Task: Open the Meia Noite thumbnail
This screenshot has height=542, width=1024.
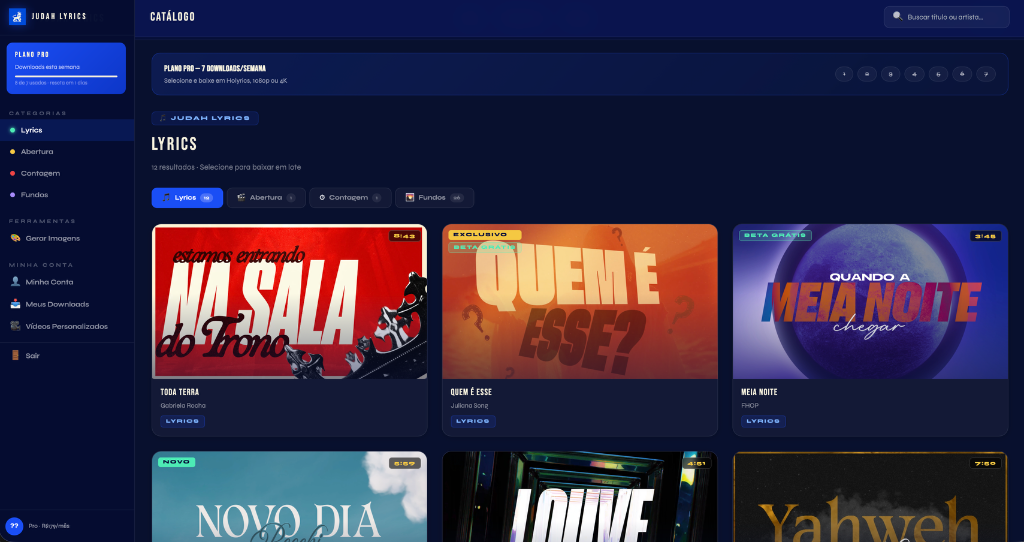Action: [871, 302]
